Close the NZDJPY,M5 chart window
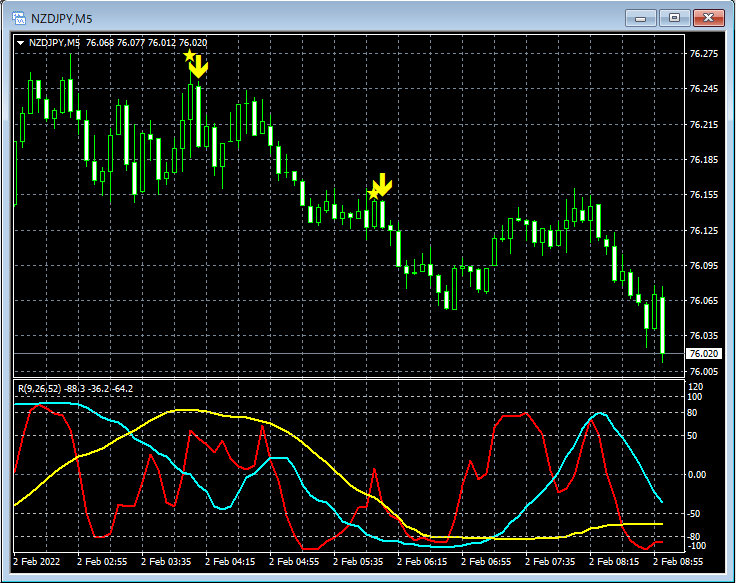 click(708, 18)
